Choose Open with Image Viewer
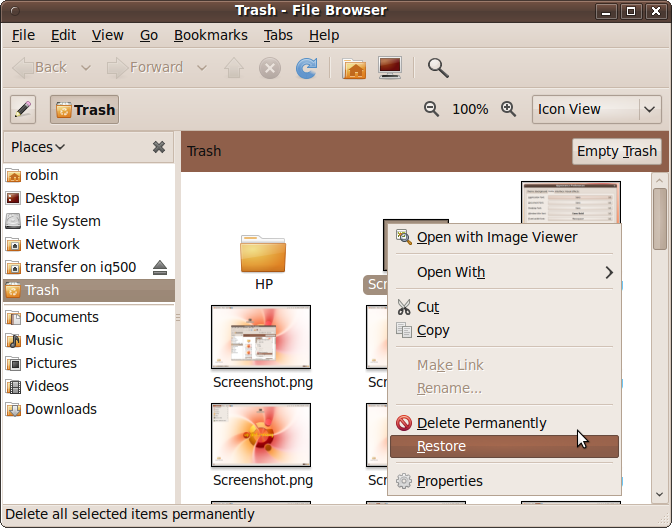The height and width of the screenshot is (528, 672). [504, 237]
